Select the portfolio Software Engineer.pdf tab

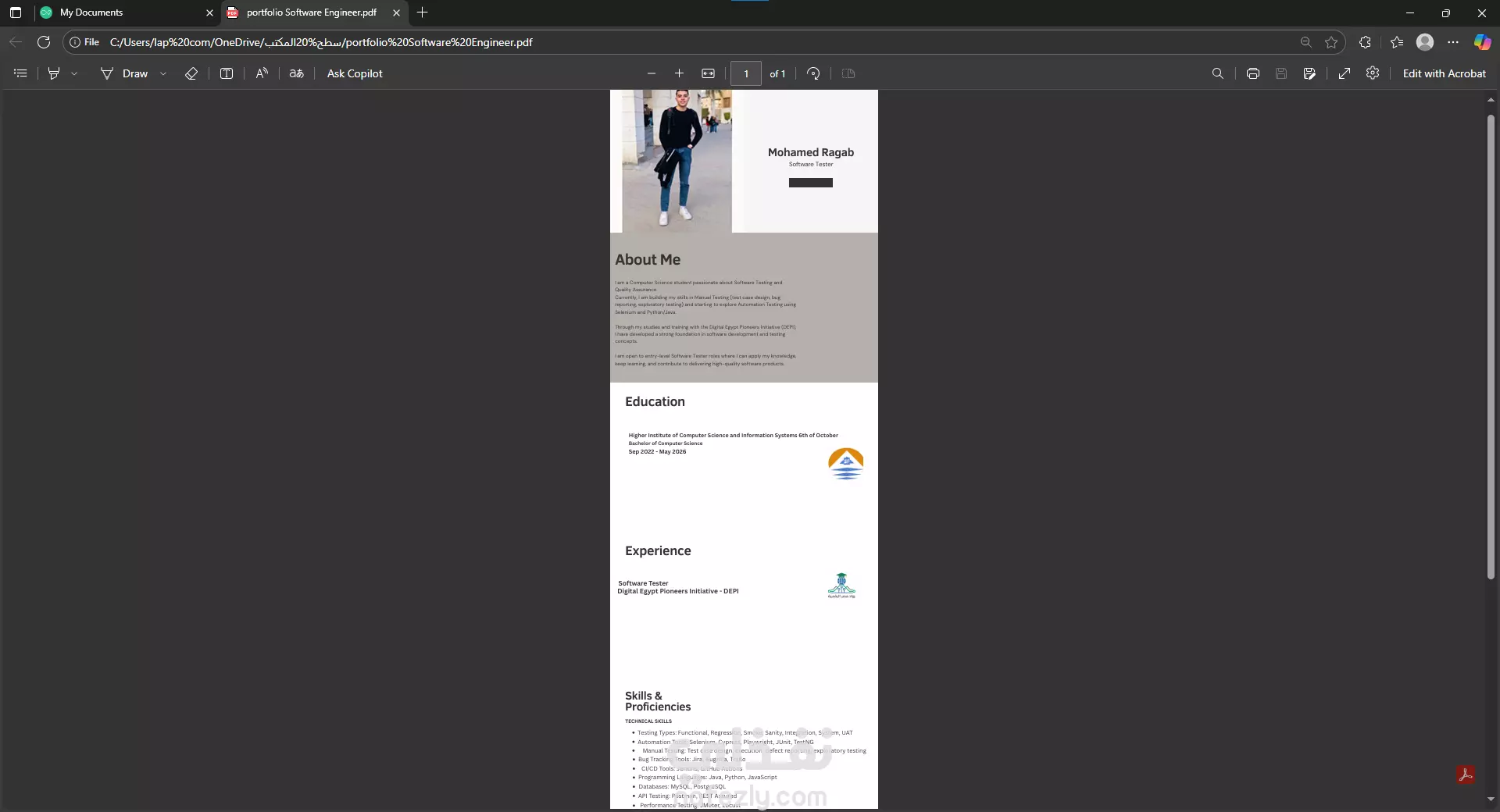(x=314, y=12)
